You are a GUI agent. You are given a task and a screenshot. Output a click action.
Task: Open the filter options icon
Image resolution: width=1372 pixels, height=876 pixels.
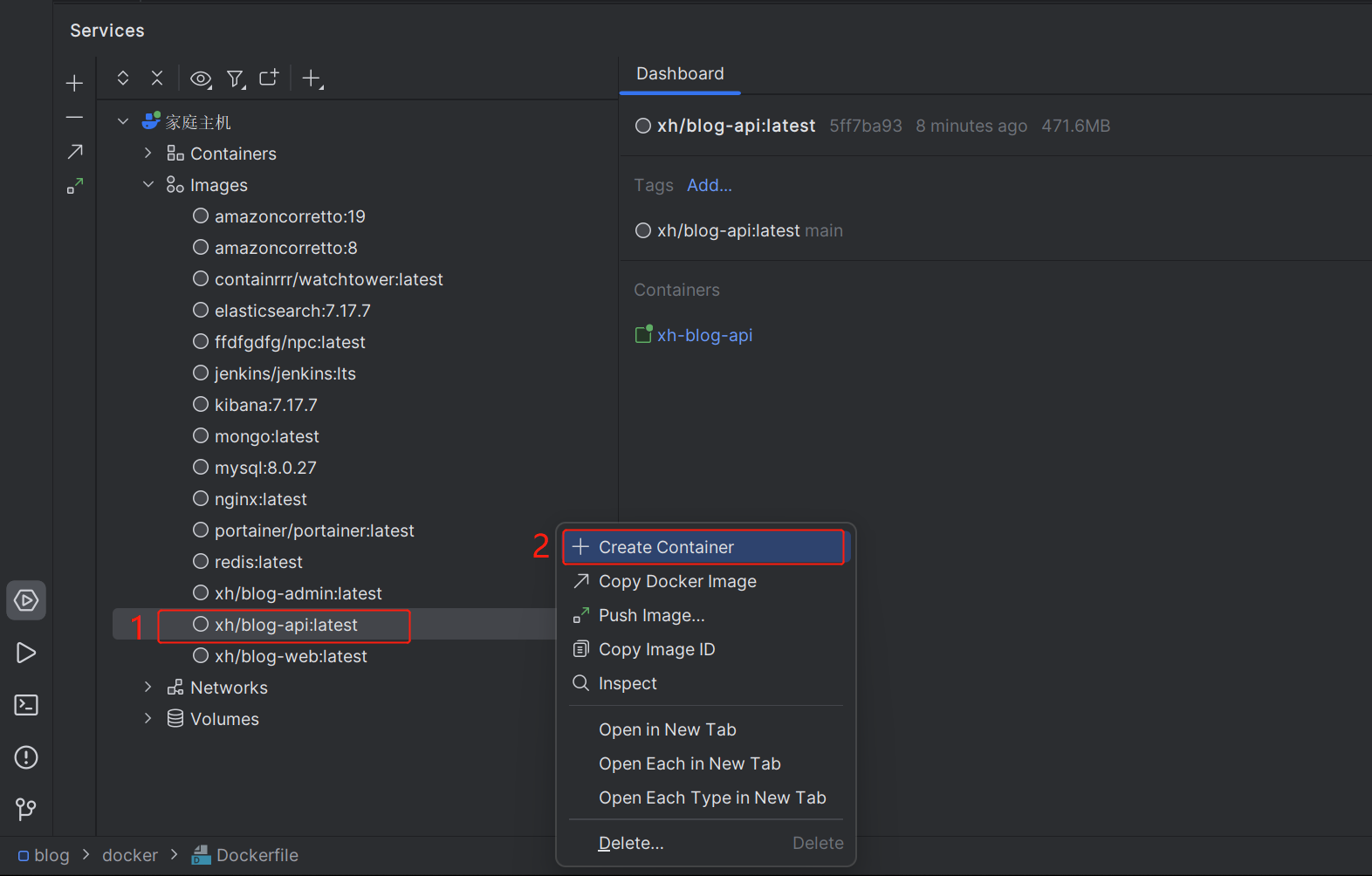tap(236, 79)
